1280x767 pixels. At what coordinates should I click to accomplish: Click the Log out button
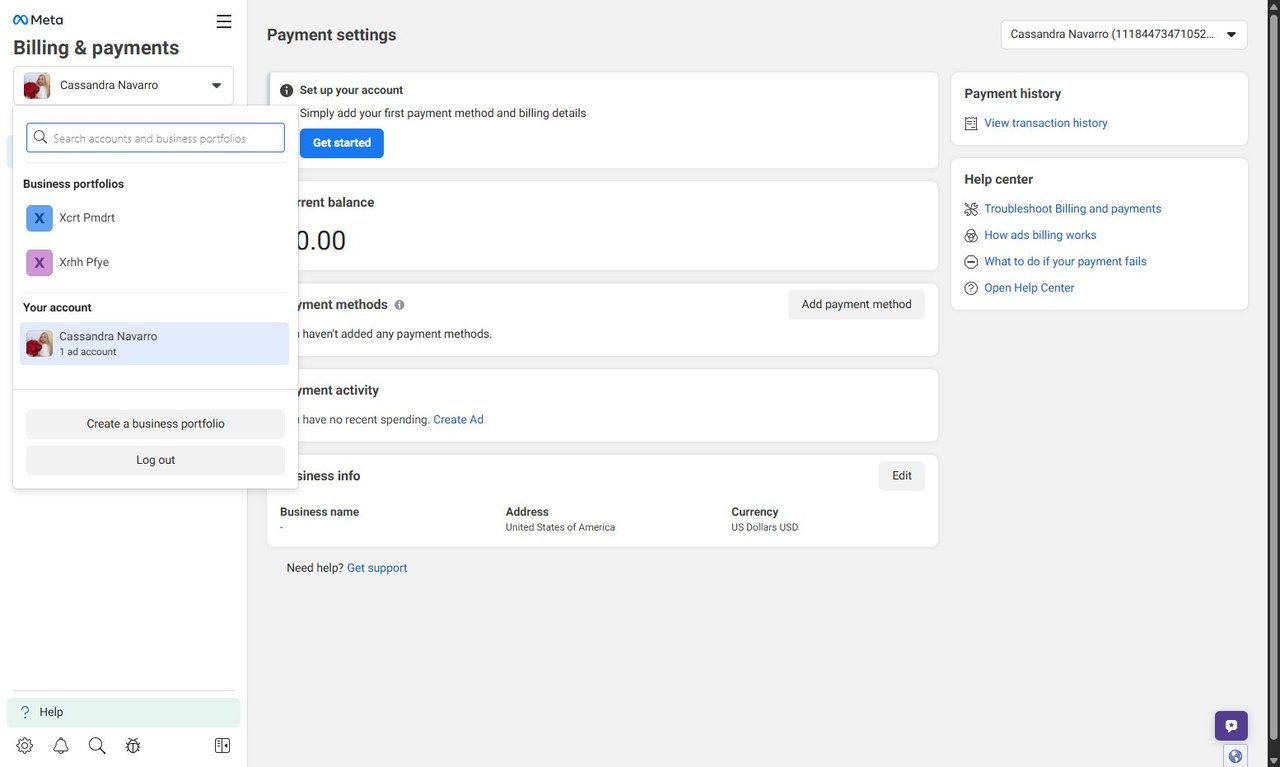[156, 460]
